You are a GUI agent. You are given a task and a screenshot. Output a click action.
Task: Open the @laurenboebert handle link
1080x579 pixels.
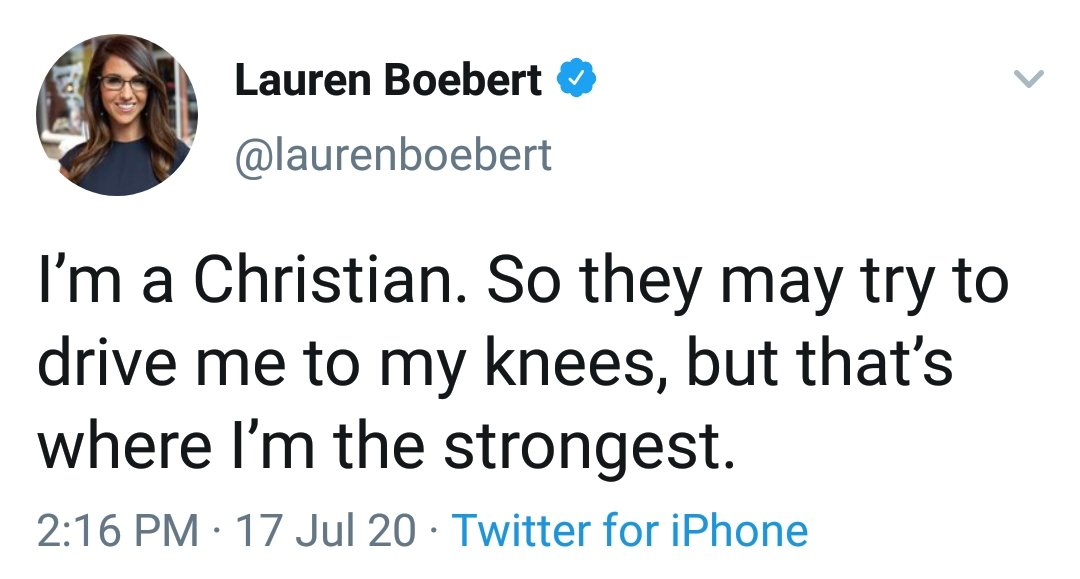393,154
